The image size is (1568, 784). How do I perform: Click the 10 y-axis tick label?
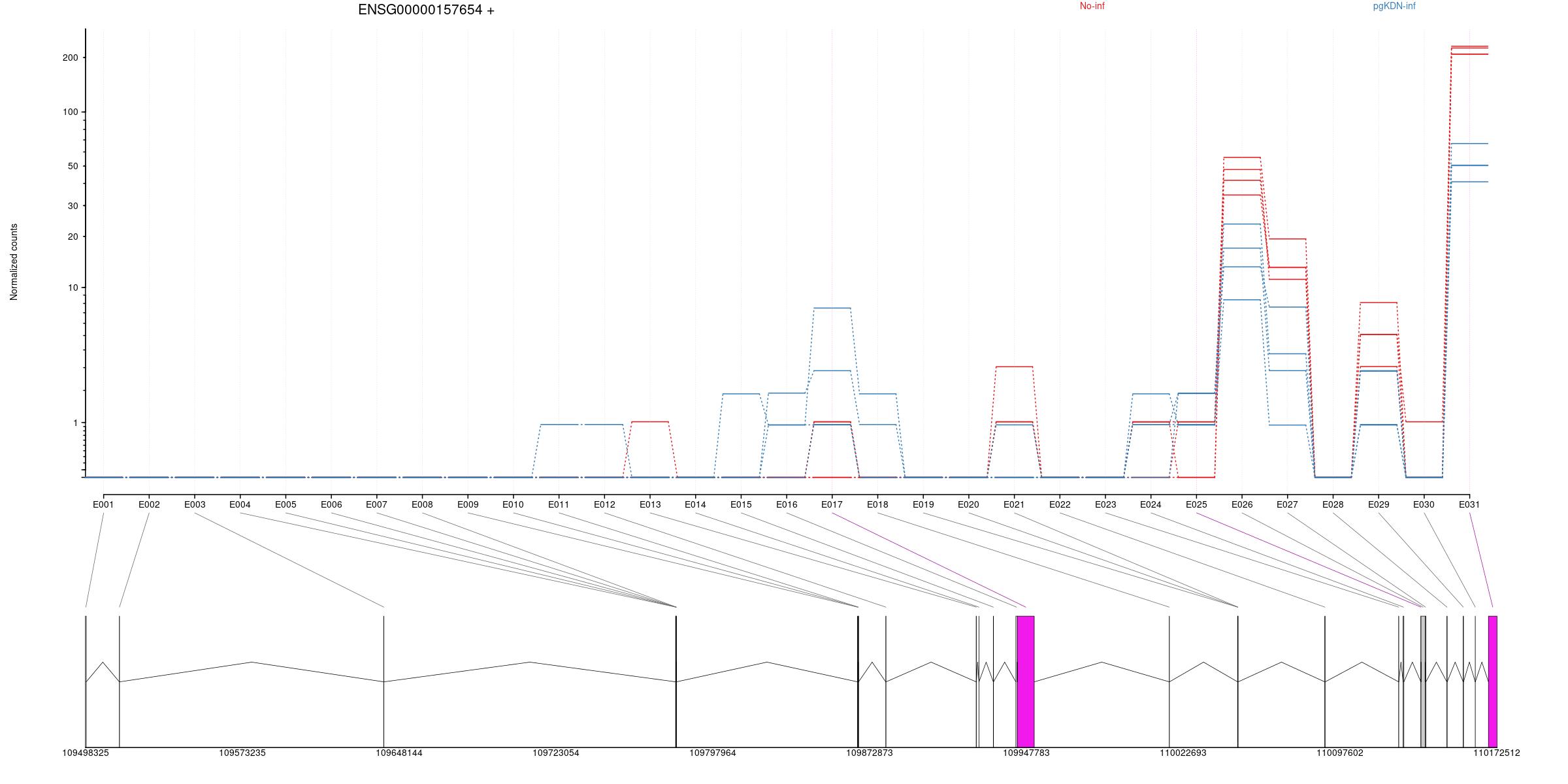[73, 287]
